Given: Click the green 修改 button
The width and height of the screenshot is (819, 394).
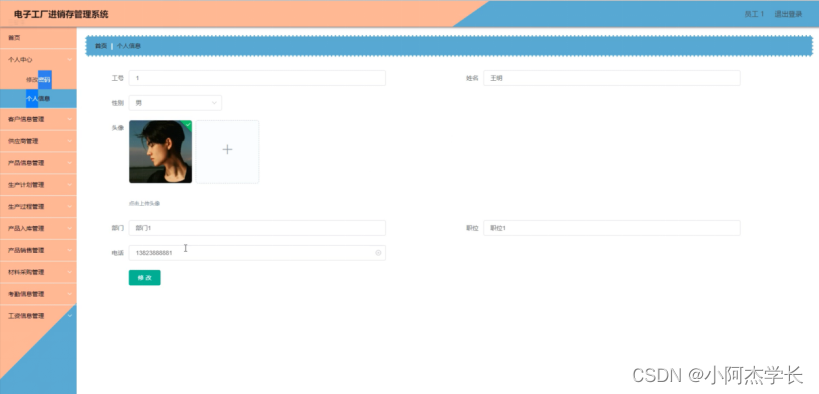Looking at the screenshot, I should (x=145, y=278).
